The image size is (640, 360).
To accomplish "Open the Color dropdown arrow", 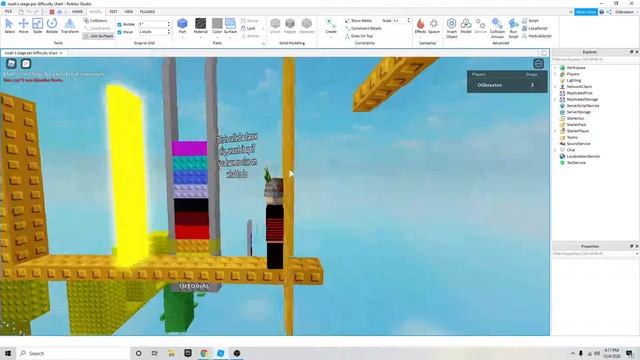I will click(x=217, y=38).
